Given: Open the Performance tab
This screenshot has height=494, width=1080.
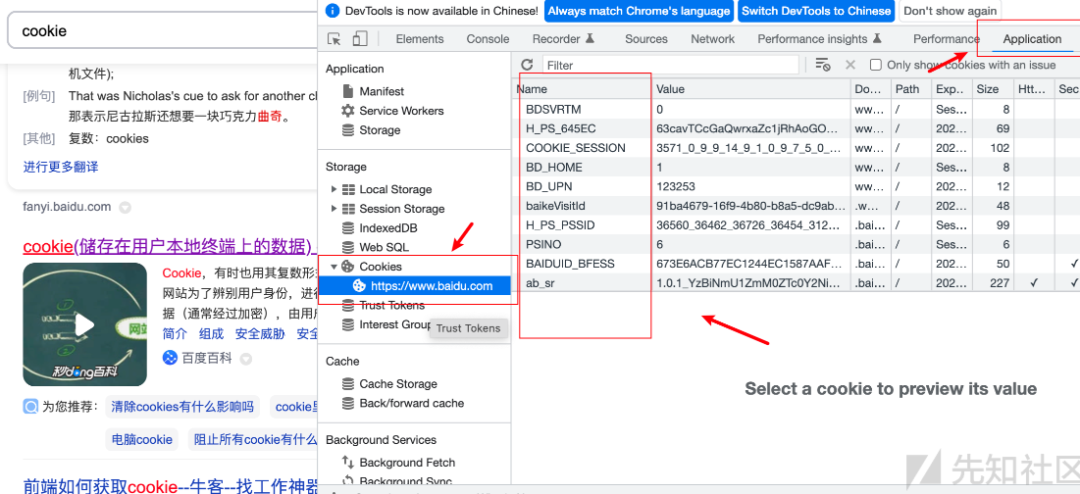Looking at the screenshot, I should click(x=946, y=39).
